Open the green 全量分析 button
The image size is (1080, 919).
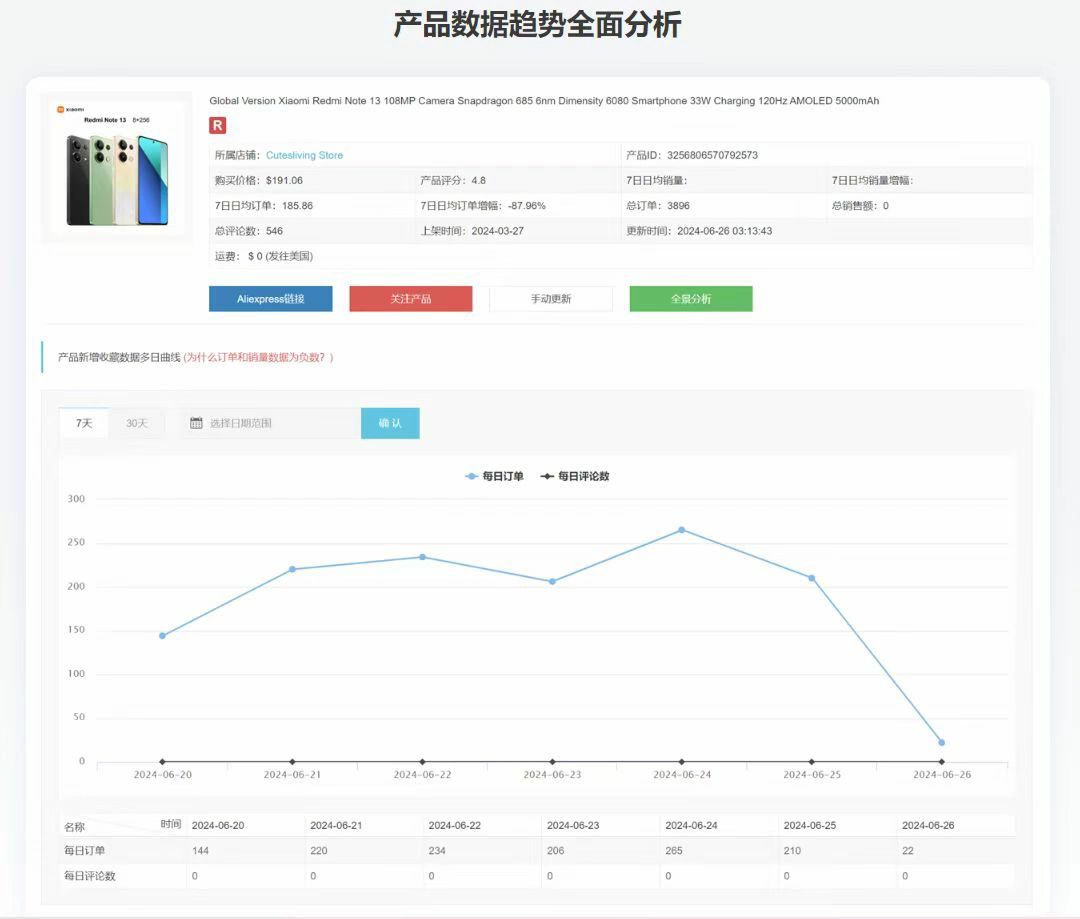tap(691, 299)
